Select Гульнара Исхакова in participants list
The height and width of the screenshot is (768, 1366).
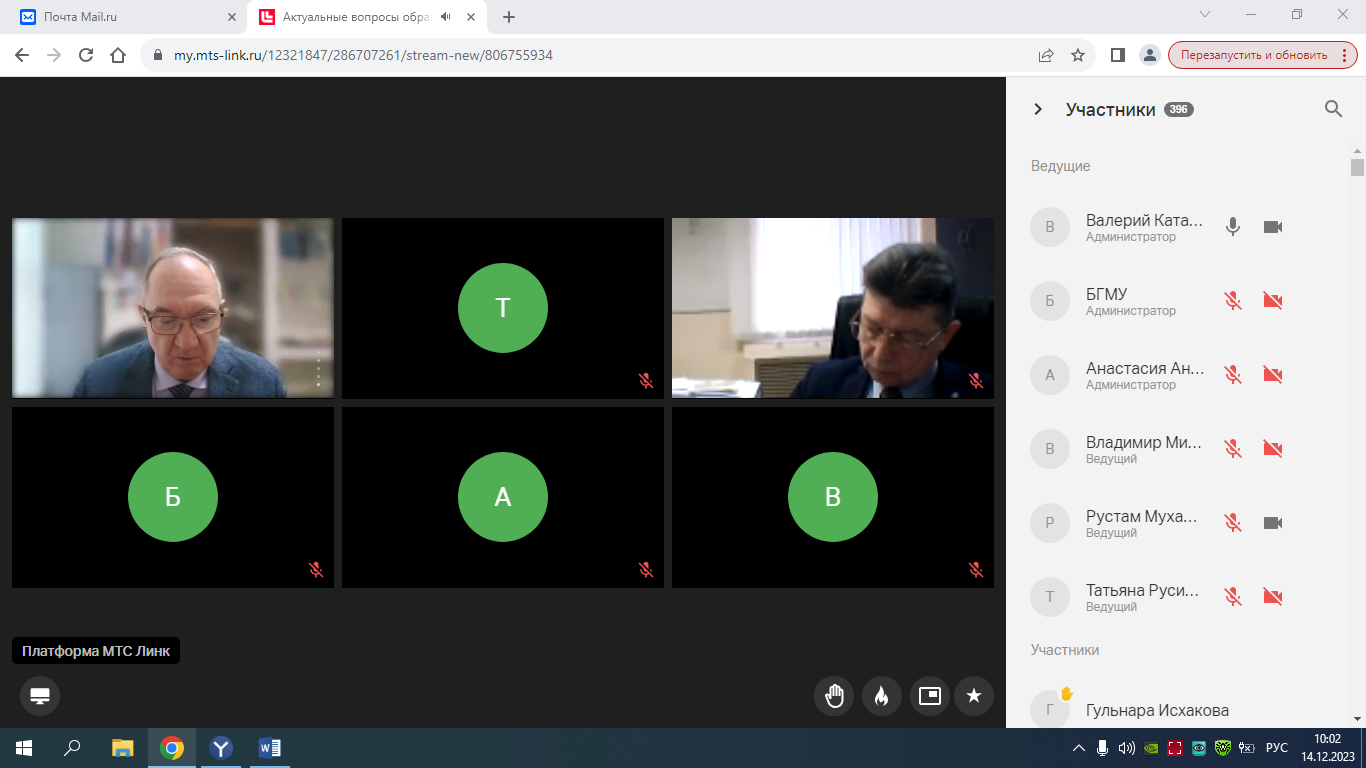pyautogui.click(x=1157, y=711)
